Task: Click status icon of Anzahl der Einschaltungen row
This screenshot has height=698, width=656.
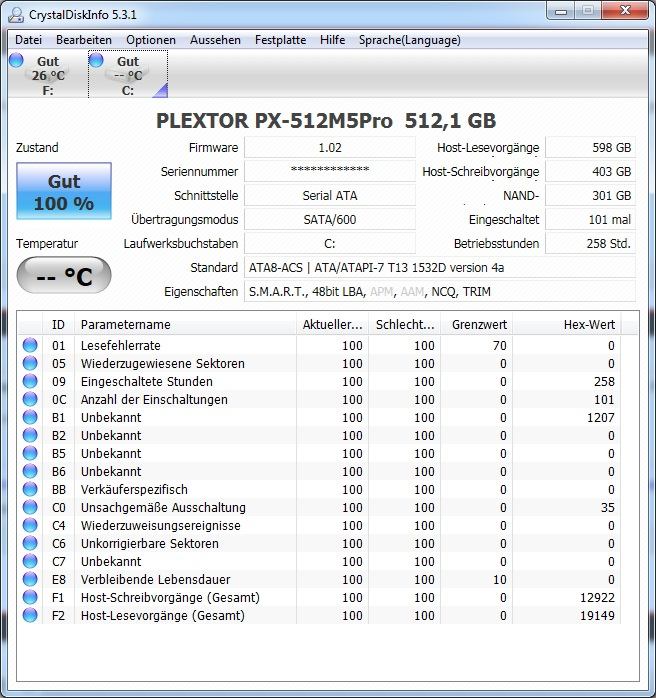Action: (30, 399)
